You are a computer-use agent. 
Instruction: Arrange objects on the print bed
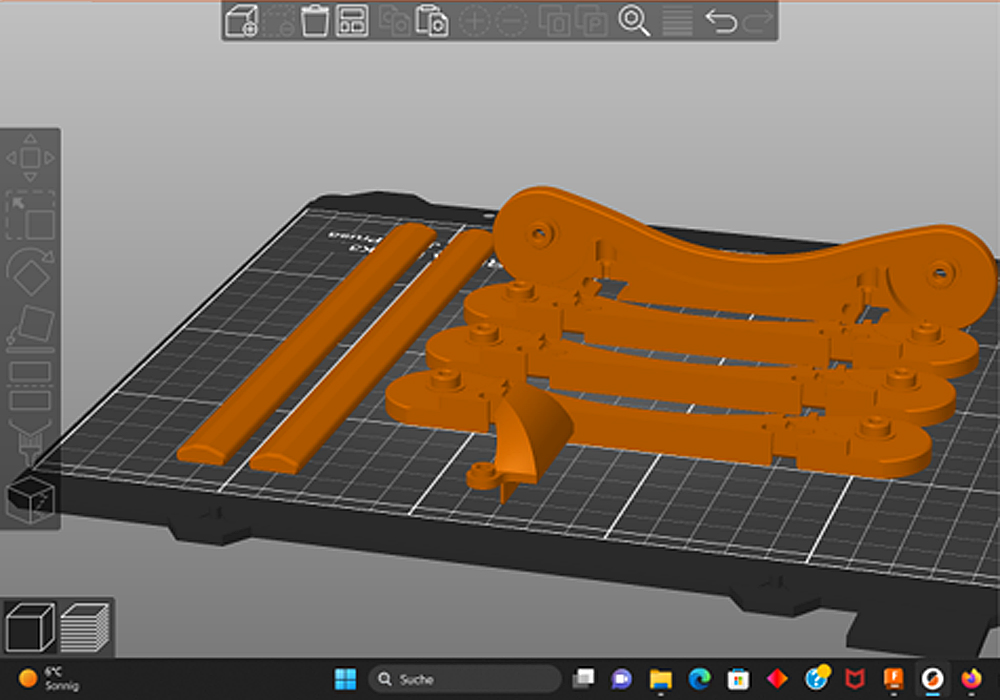coord(351,21)
